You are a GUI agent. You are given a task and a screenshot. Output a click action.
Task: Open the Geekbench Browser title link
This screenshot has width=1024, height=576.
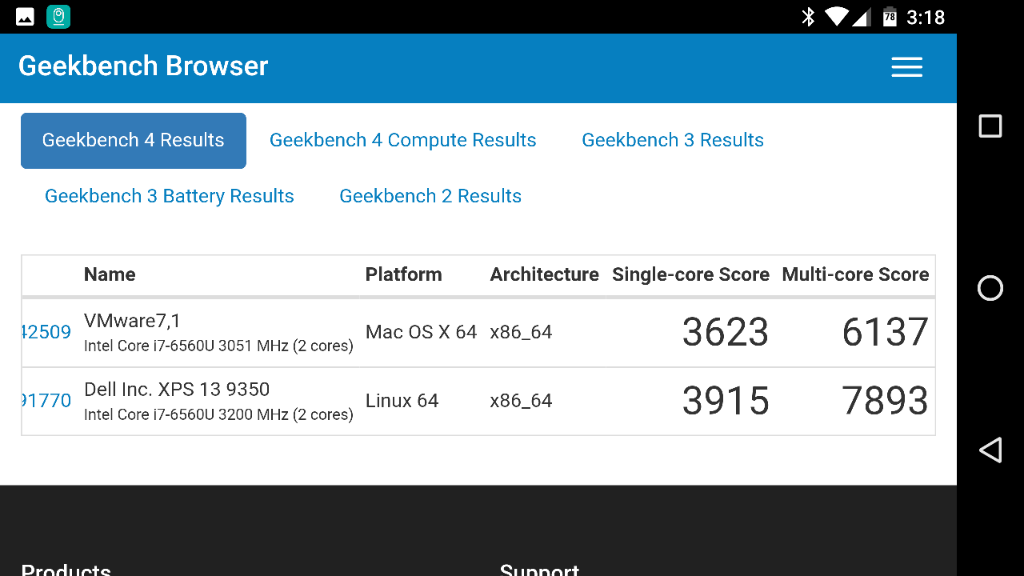[x=143, y=66]
